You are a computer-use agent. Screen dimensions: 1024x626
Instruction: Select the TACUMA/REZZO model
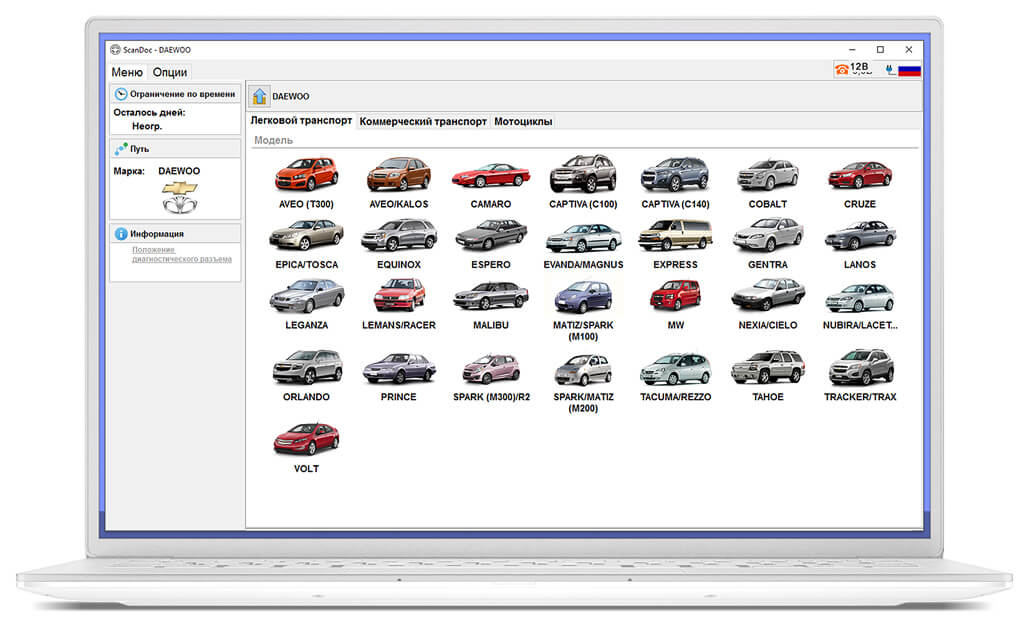point(675,376)
